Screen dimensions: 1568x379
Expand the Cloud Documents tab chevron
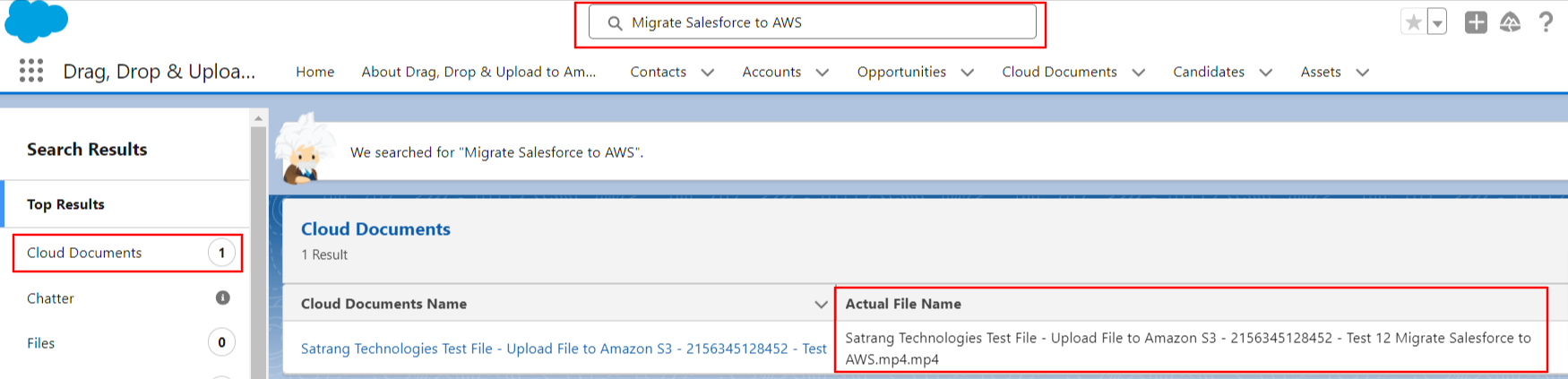tap(1139, 73)
